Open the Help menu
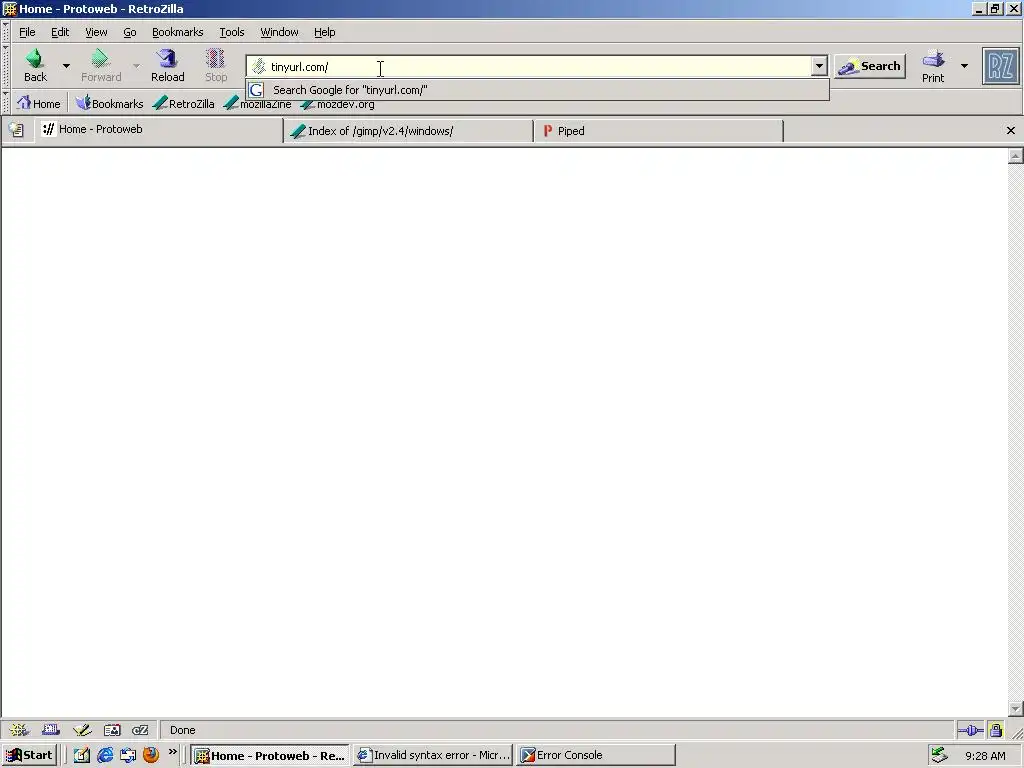The image size is (1024, 768). point(325,32)
